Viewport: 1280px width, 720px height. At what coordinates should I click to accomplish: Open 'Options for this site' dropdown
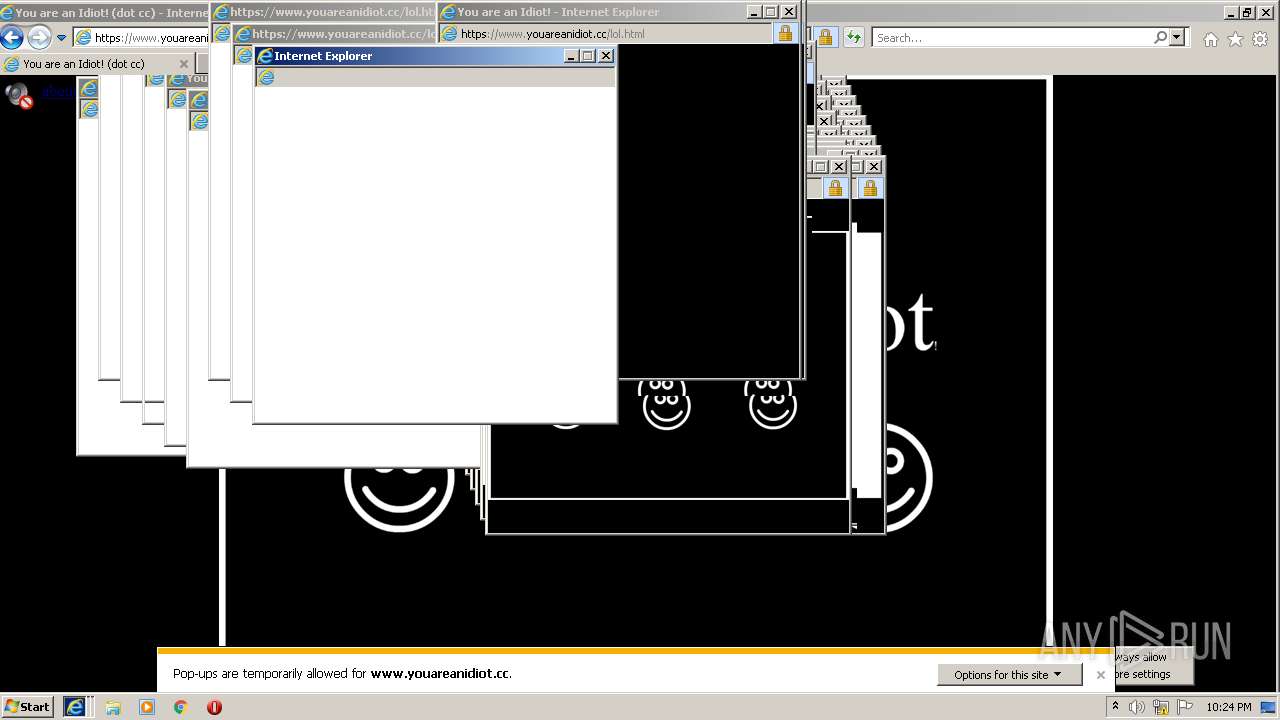1008,675
